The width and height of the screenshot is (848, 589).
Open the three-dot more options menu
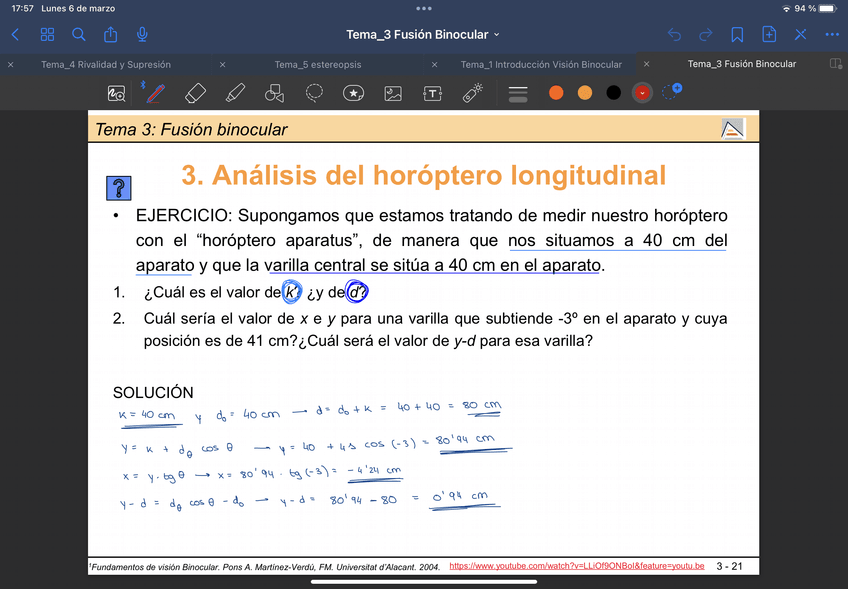(x=832, y=34)
